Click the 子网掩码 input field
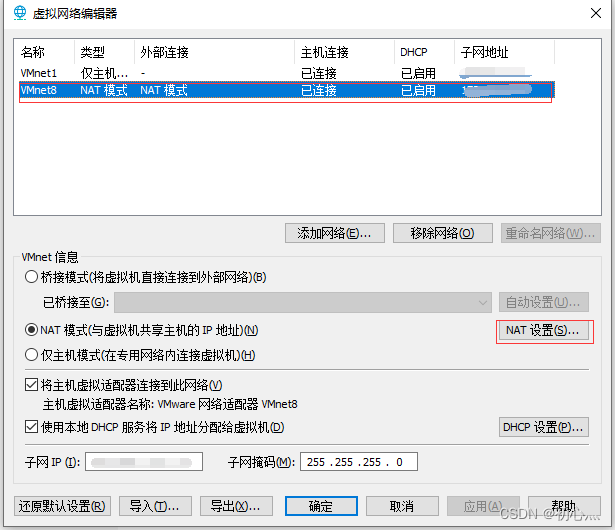This screenshot has height=530, width=615. (x=359, y=461)
